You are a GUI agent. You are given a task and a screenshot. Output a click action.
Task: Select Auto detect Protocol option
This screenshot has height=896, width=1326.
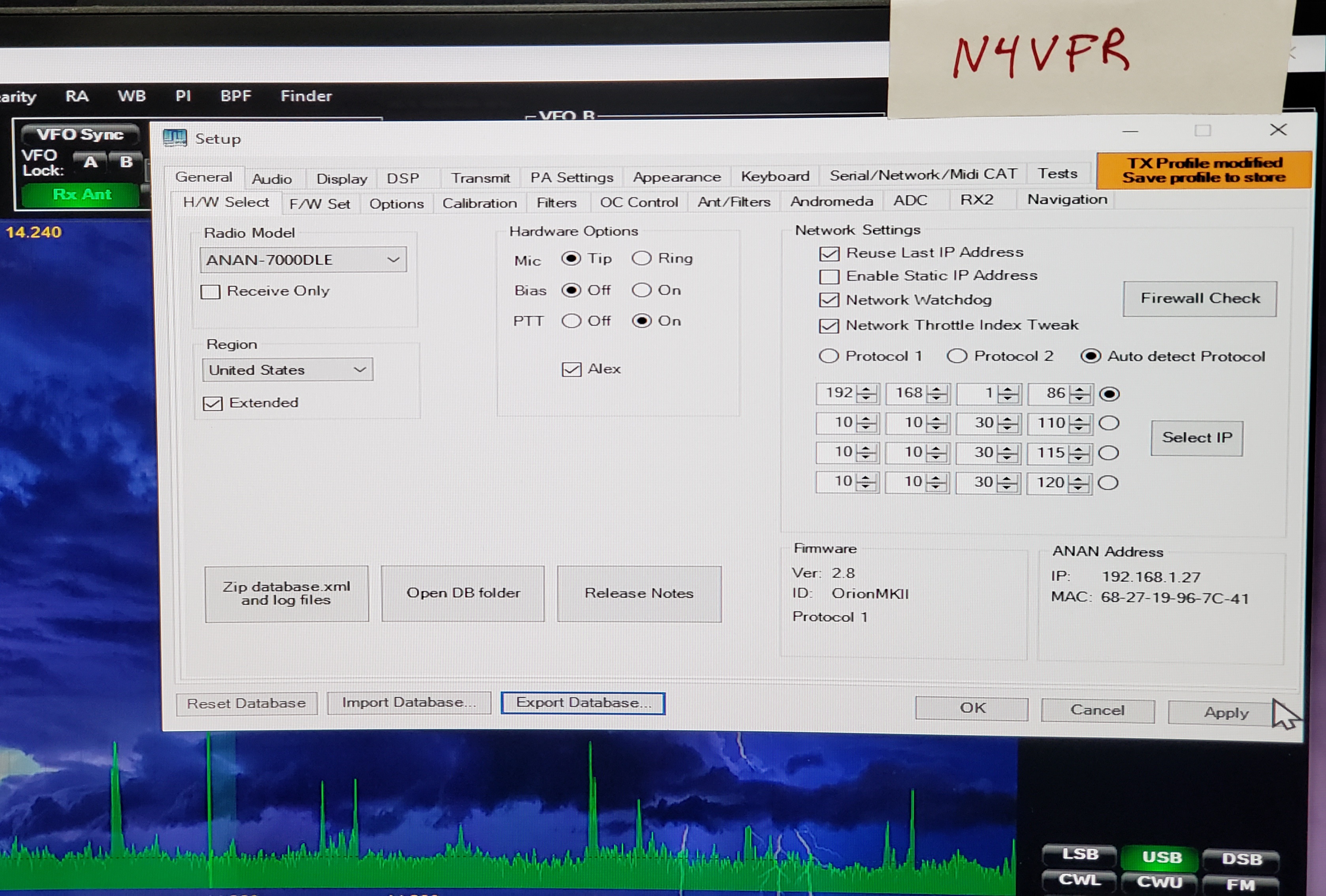[1091, 356]
